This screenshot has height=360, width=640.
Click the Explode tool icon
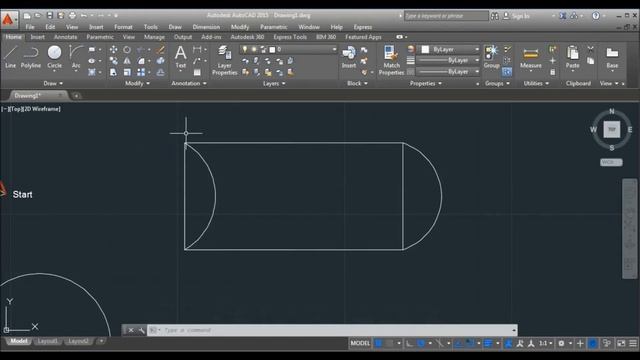160,61
